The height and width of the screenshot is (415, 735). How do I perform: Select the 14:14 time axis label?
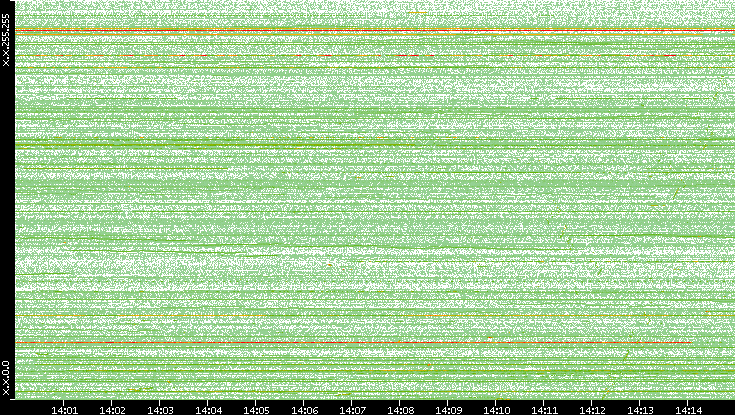coord(688,410)
